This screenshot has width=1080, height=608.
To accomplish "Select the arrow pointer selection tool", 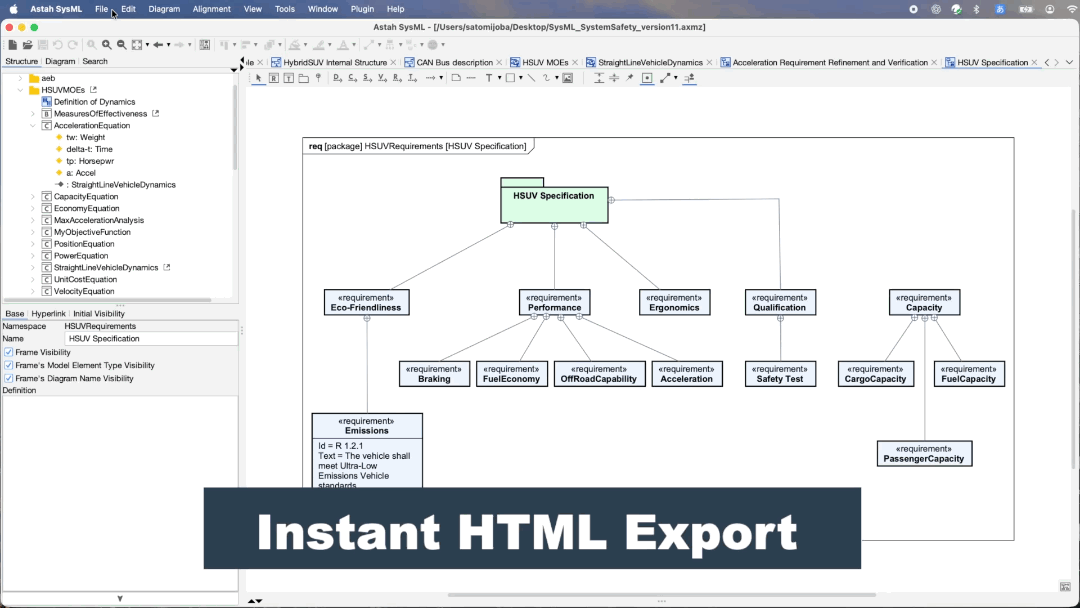I will point(257,78).
